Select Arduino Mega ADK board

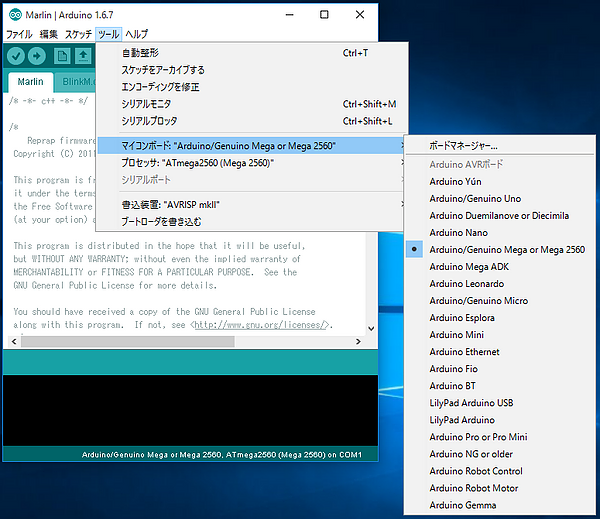tap(500, 267)
